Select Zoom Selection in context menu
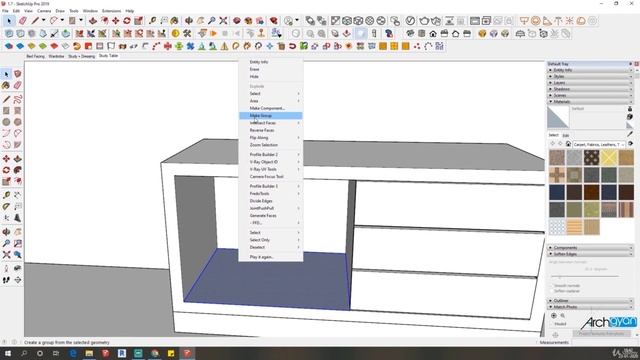This screenshot has height=360, width=640. click(271, 145)
